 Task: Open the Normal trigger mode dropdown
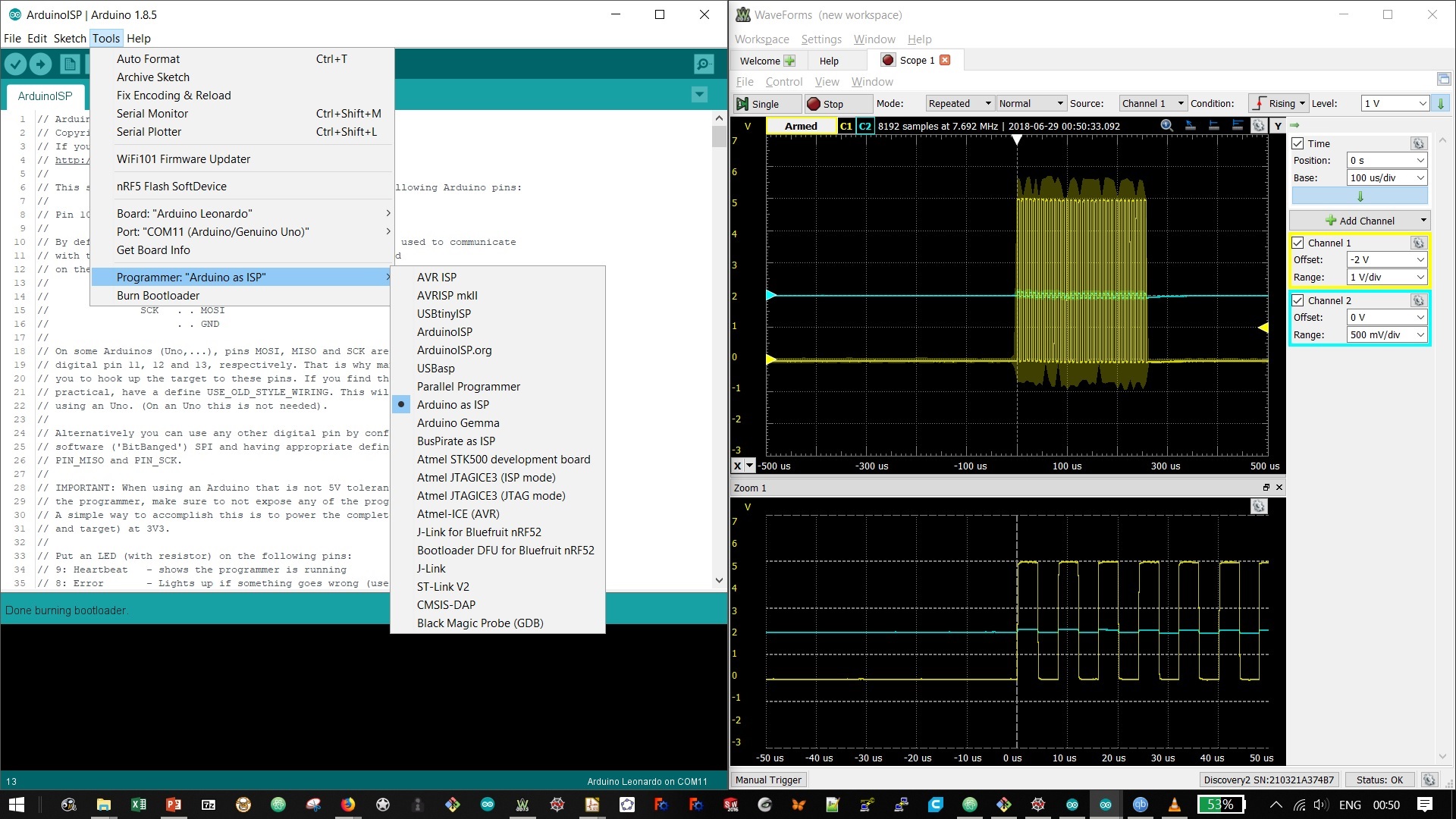tap(1031, 103)
